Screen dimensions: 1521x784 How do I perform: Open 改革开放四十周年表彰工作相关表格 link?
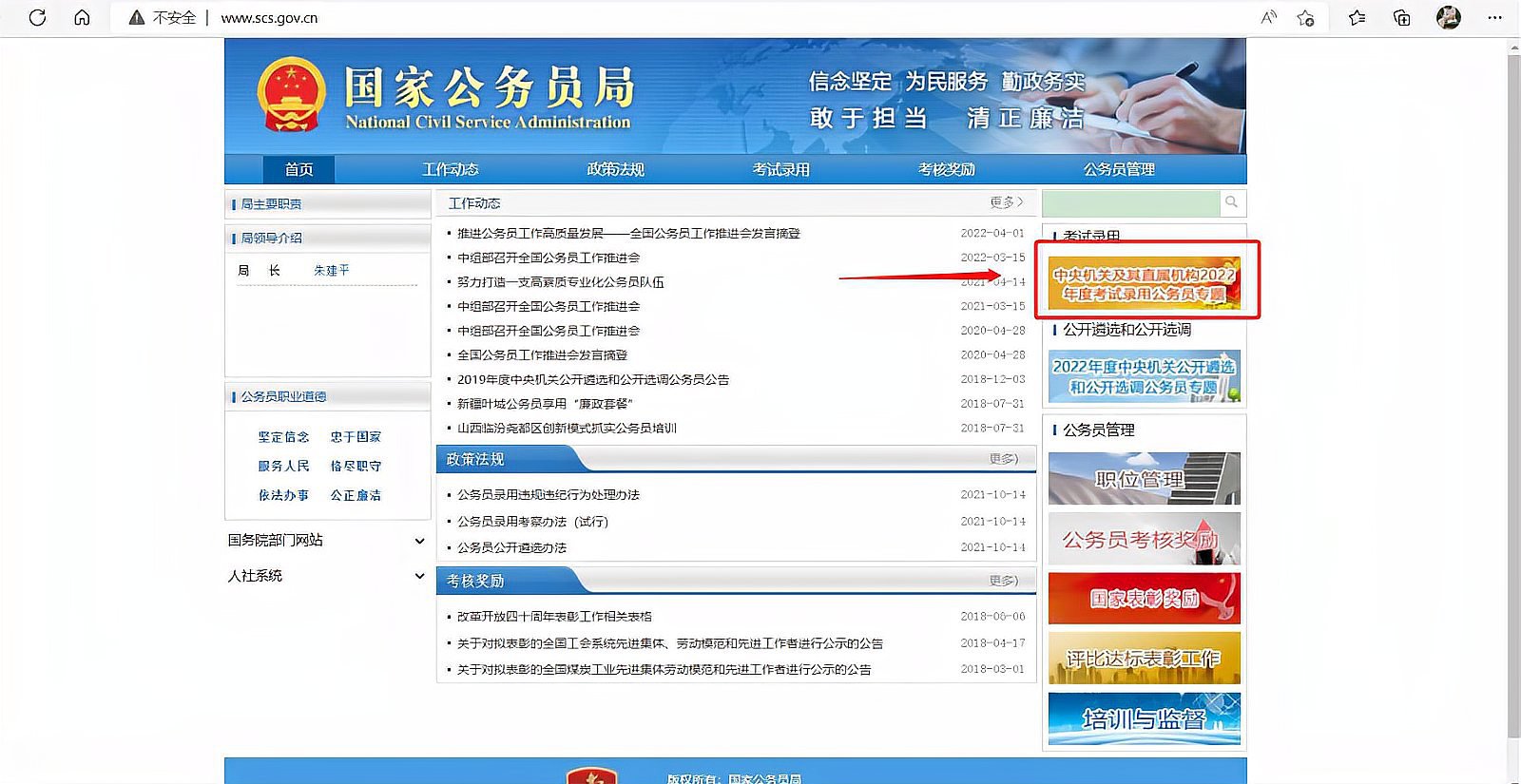click(x=554, y=617)
